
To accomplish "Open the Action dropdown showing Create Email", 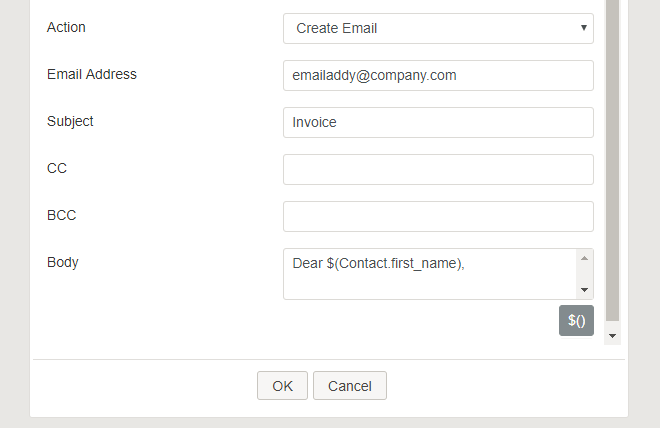I will click(438, 29).
